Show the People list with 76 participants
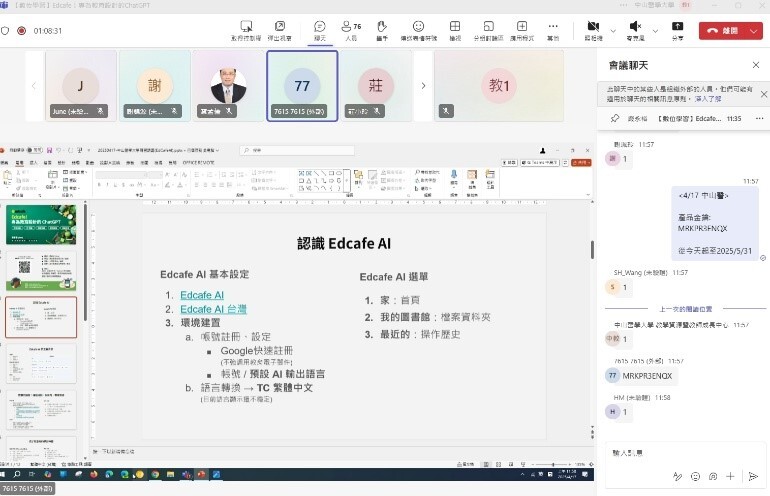 point(351,30)
